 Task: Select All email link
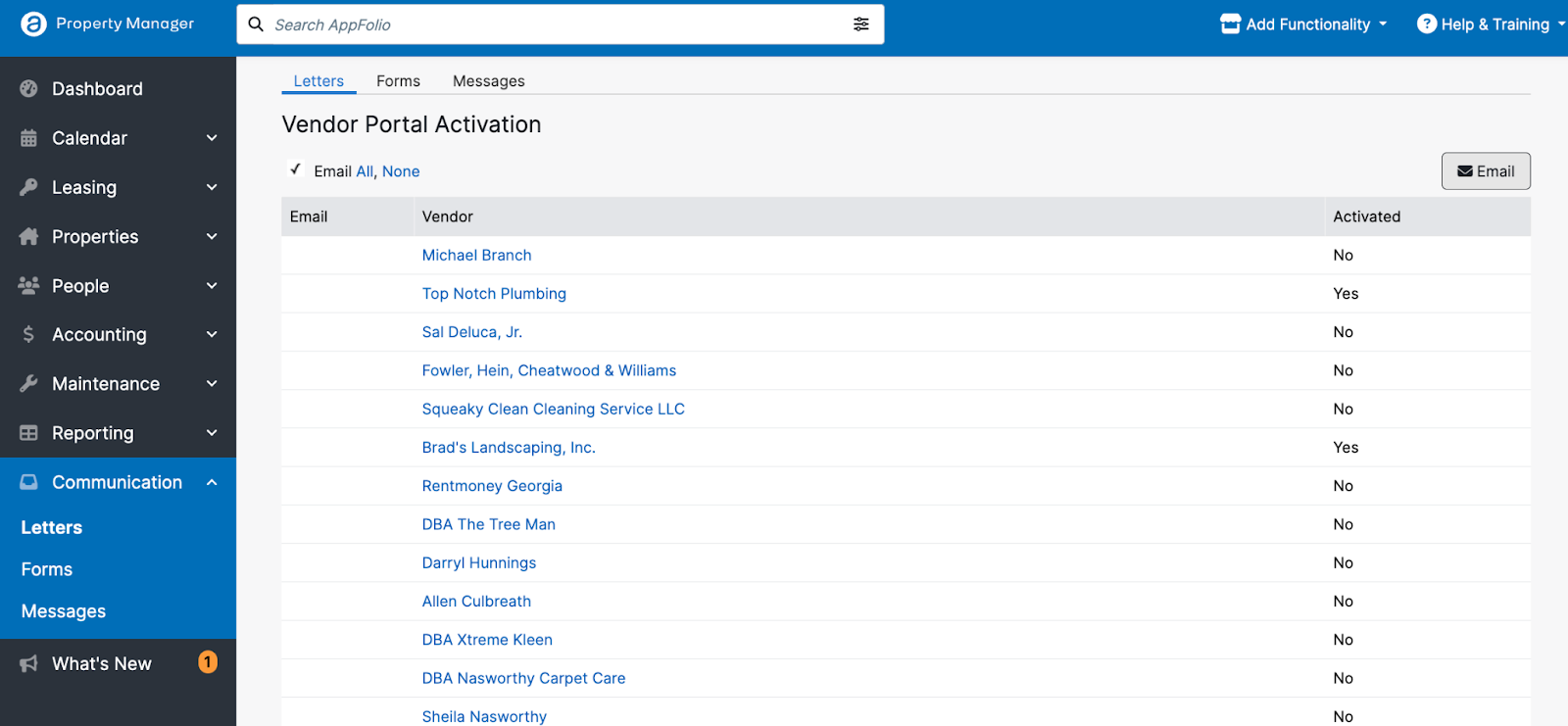[x=365, y=171]
